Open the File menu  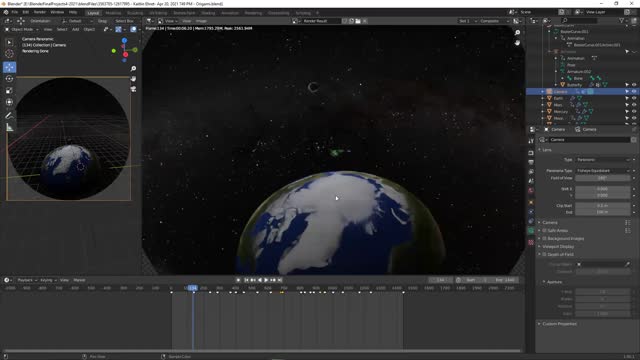click(15, 12)
